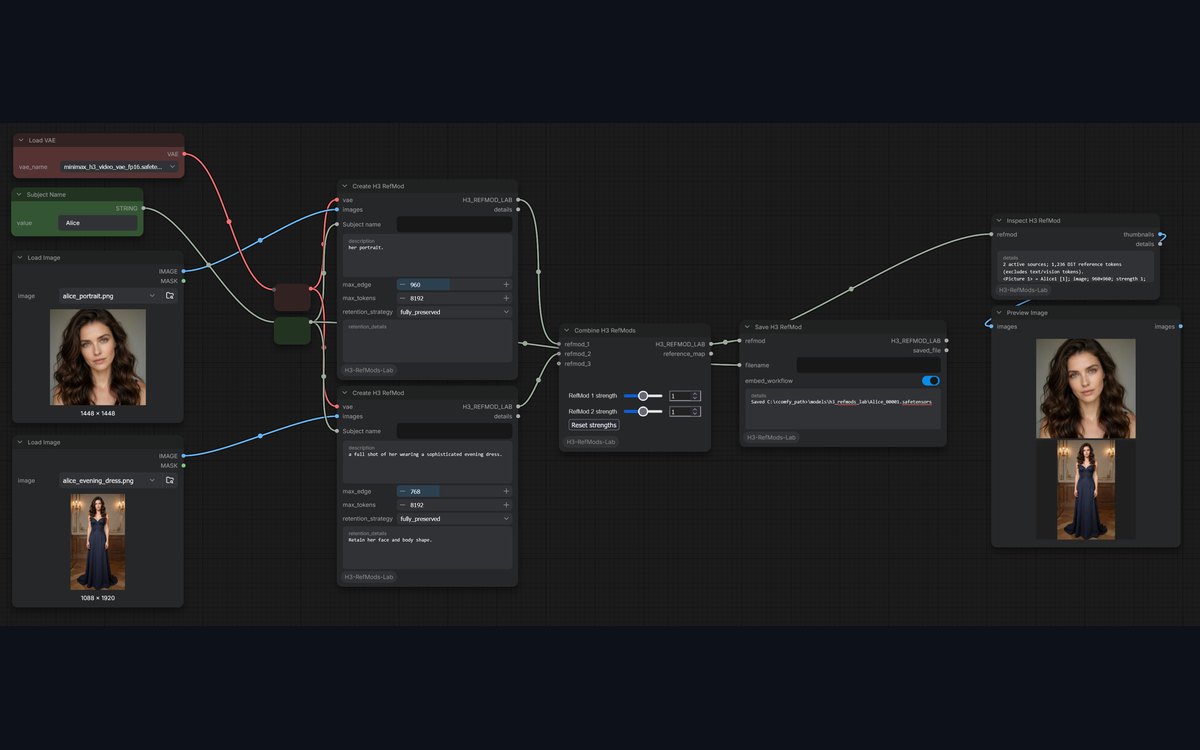Image resolution: width=1200 pixels, height=750 pixels.
Task: Select the alice_portrait.png thumbnail in Load Image
Action: tap(98, 357)
